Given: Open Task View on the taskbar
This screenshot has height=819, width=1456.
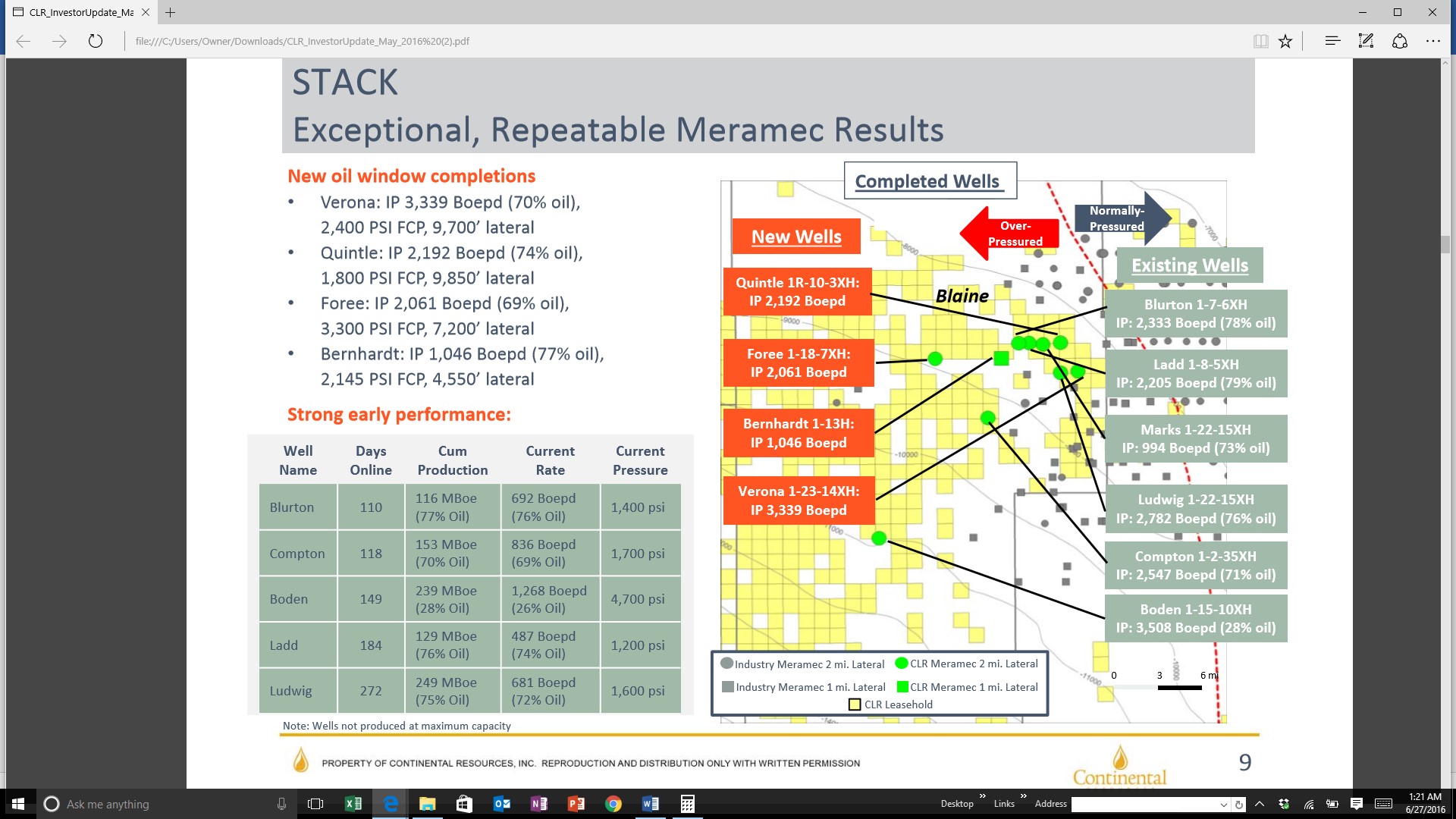Looking at the screenshot, I should pyautogui.click(x=315, y=804).
